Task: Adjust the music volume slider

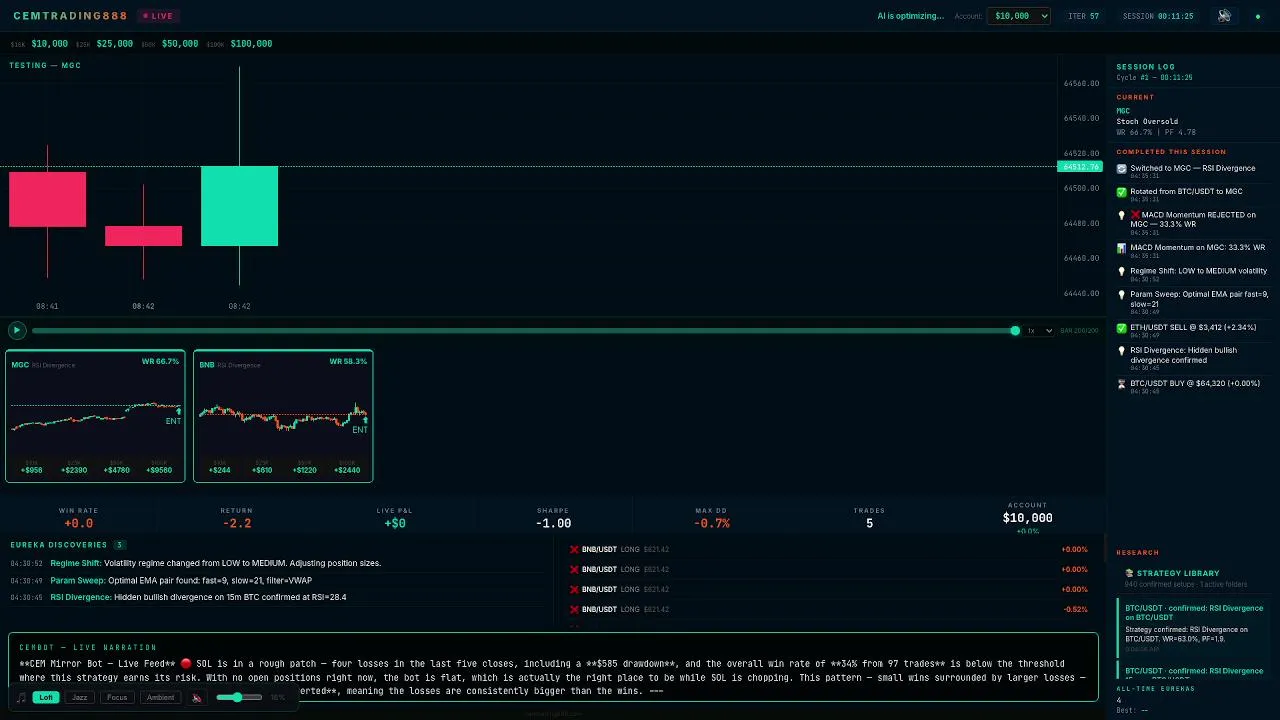Action: click(240, 697)
